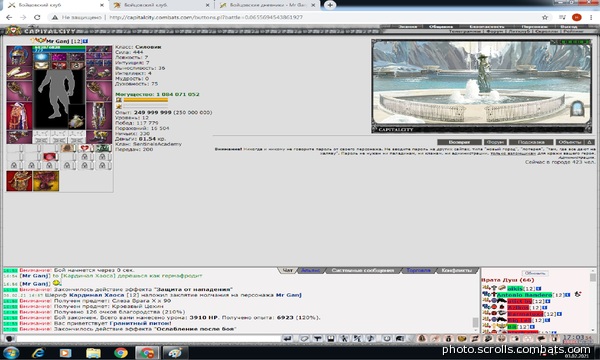This screenshot has width=600, height=360.
Task: Open the Безопасность top menu
Action: click(487, 26)
